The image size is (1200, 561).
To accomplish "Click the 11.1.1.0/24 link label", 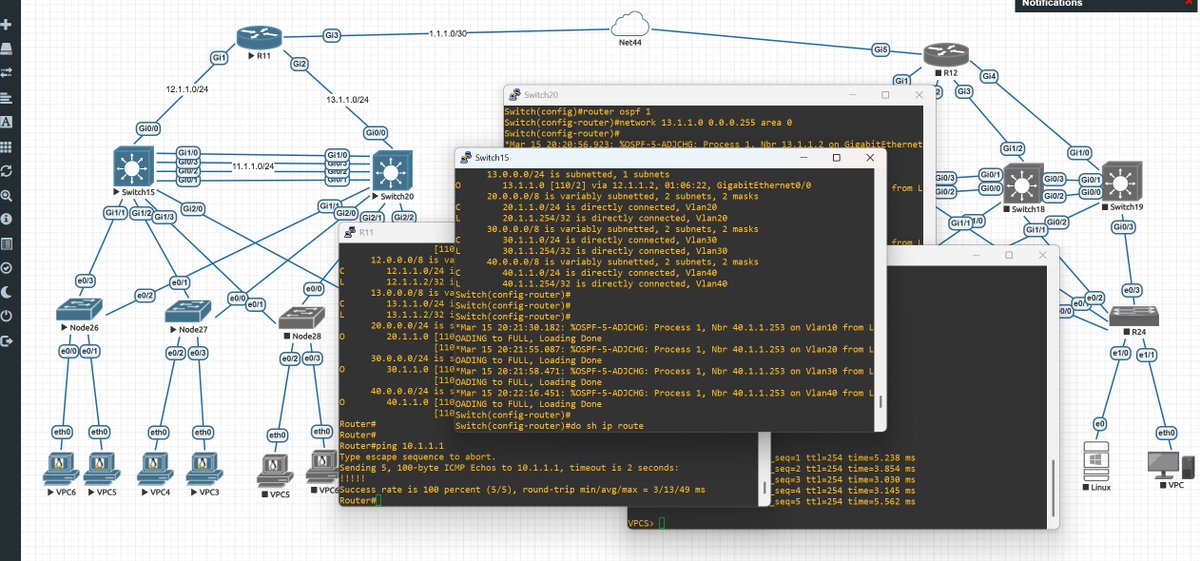I will point(253,165).
